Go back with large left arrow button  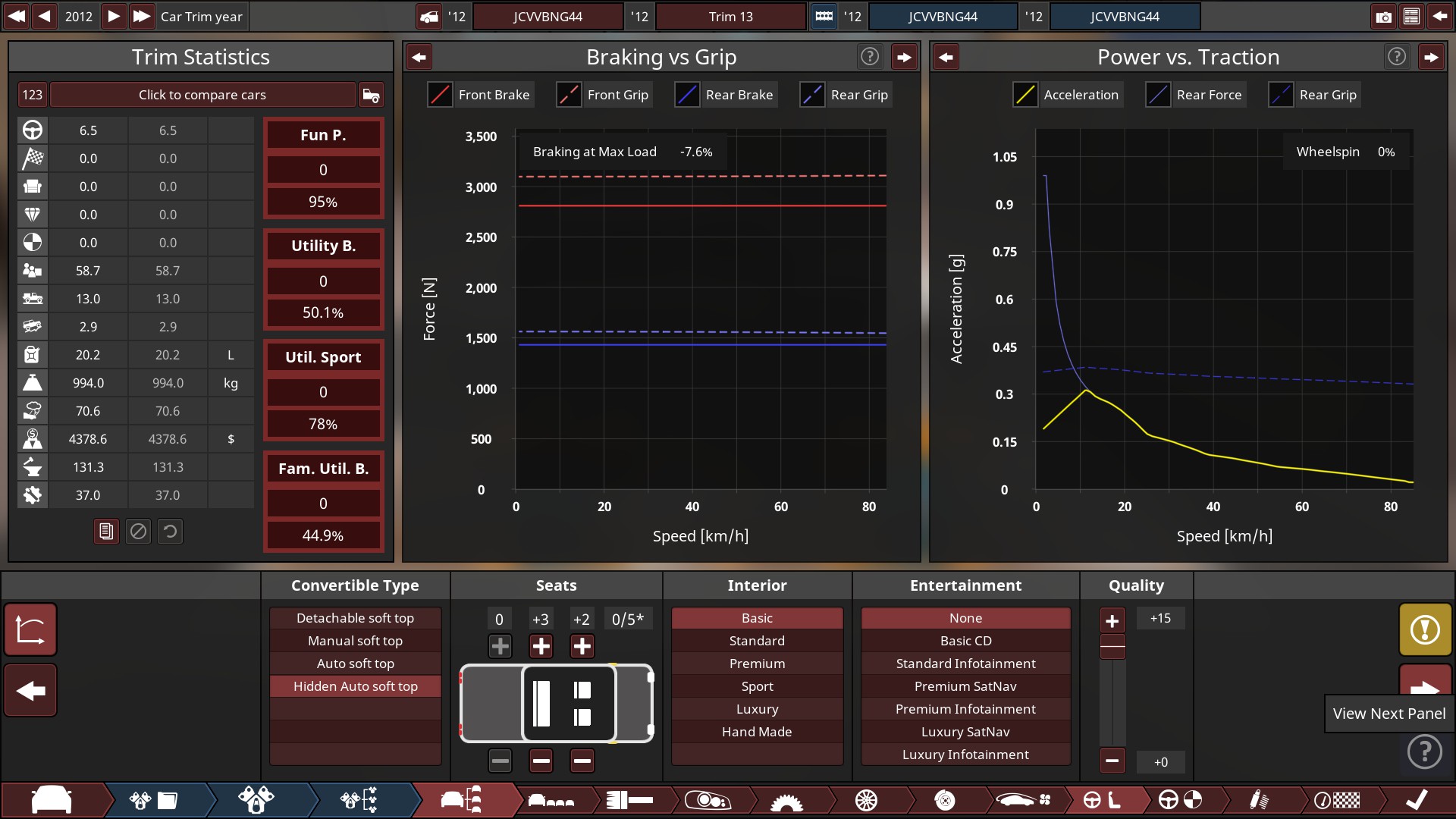click(30, 690)
